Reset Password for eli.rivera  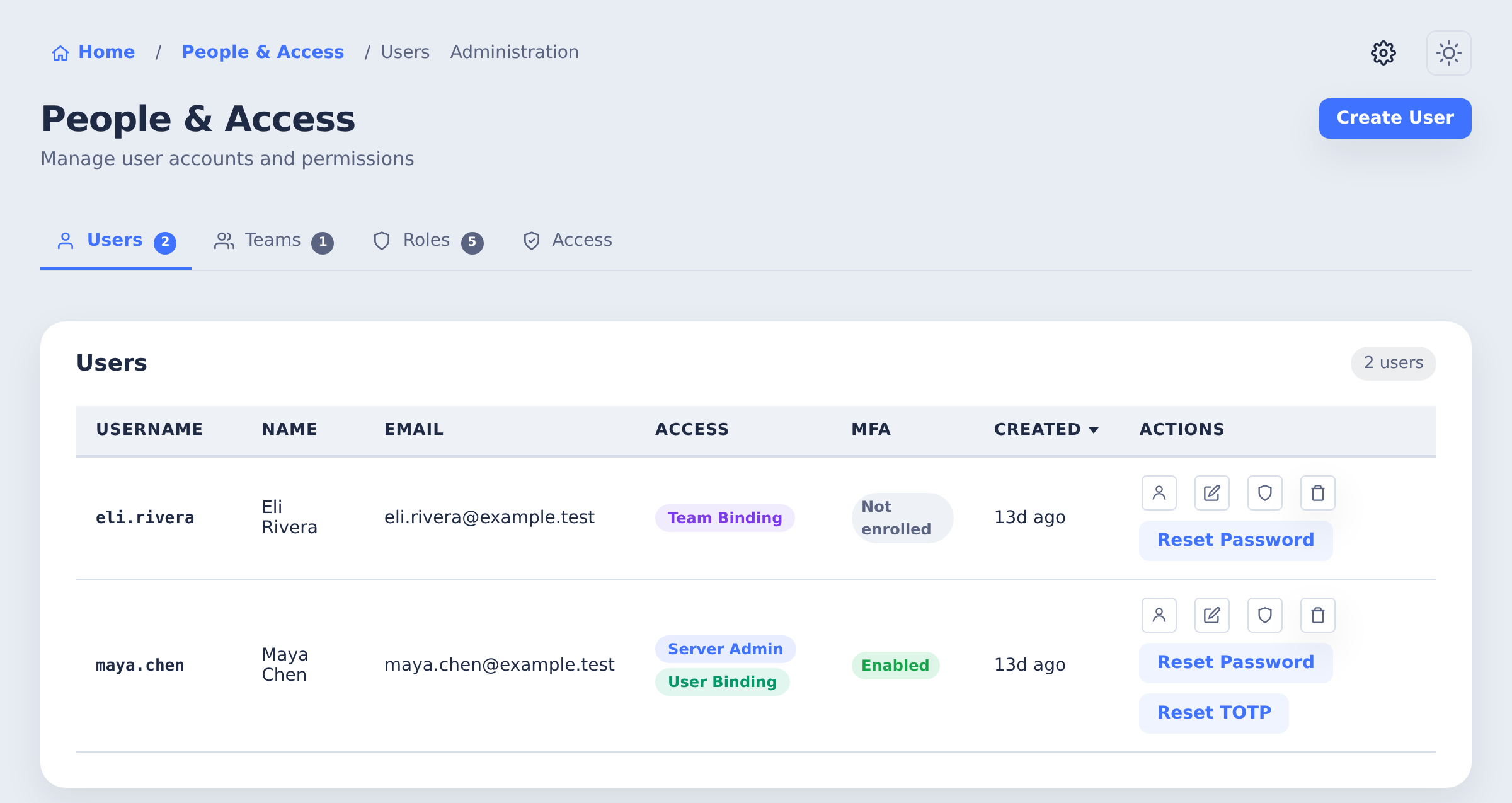tap(1236, 540)
